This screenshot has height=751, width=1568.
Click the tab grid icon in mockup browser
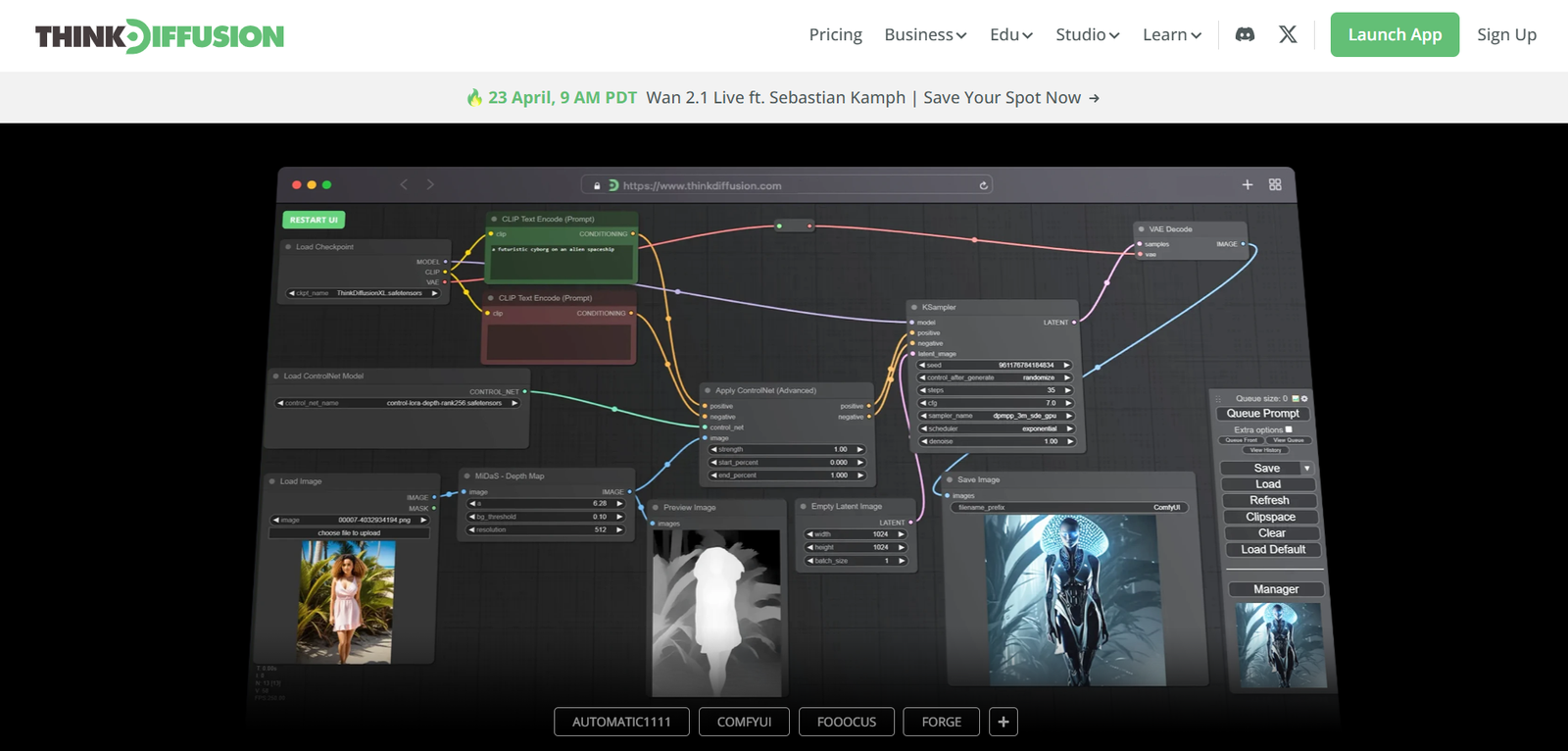coord(1275,184)
